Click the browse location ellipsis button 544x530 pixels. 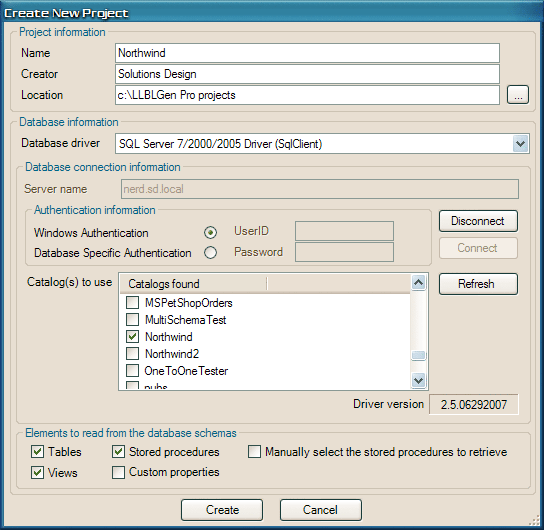518,95
